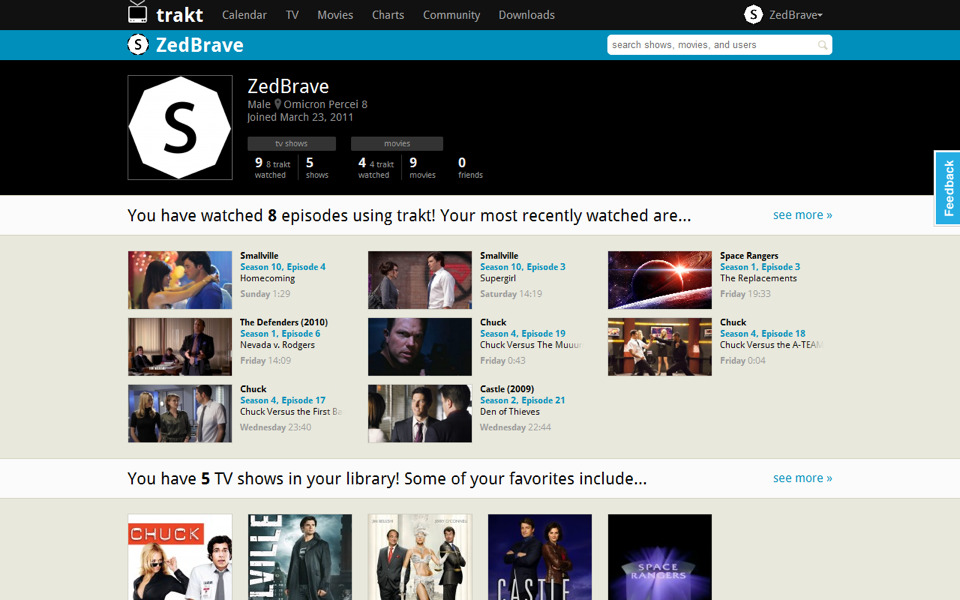The height and width of the screenshot is (600, 960).
Task: Open Chuck Season 4, Episode 17 link
Action: (x=283, y=400)
